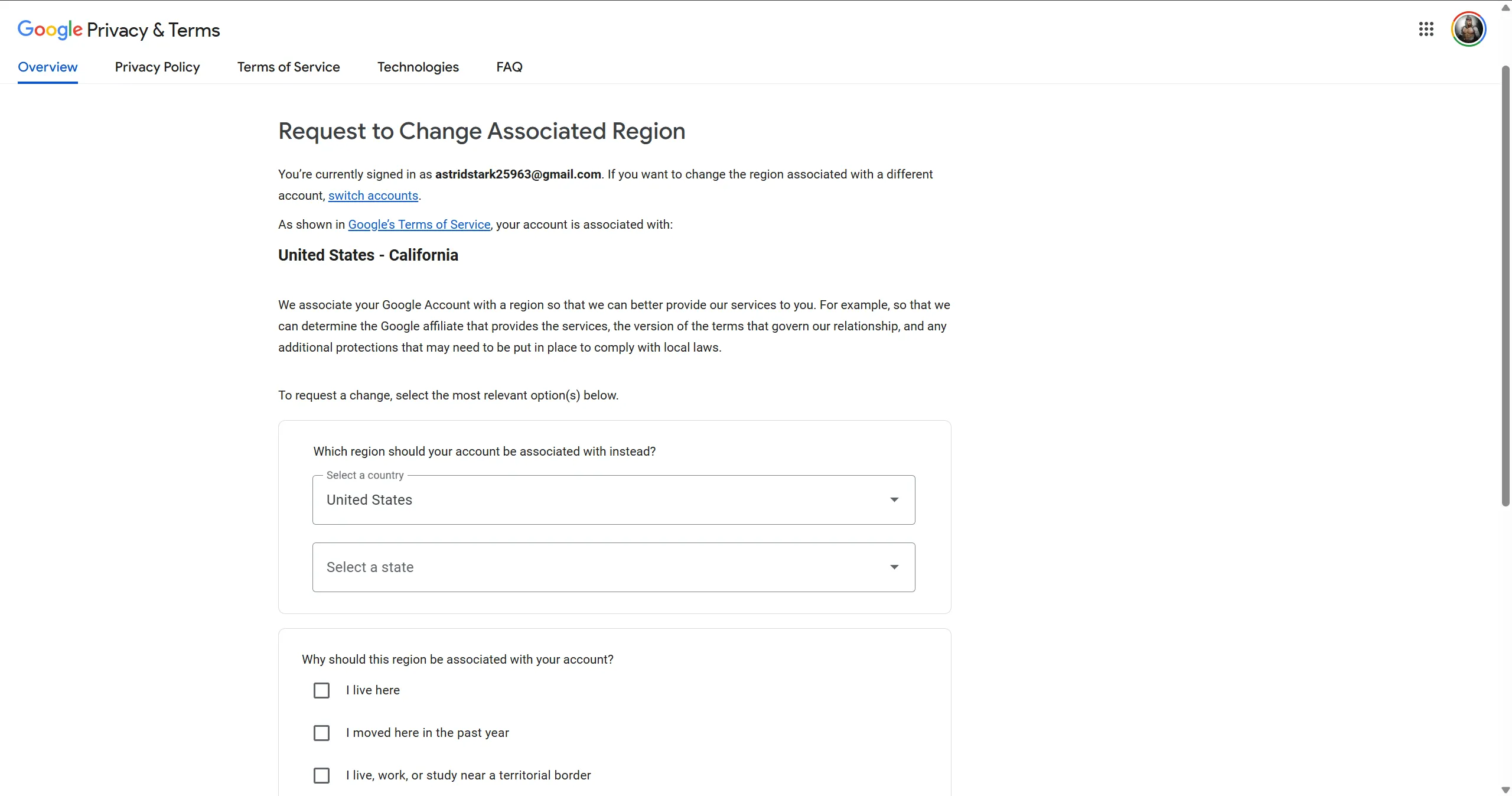This screenshot has width=1512, height=796.
Task: Follow the Google's Terms of Service link
Action: coord(419,225)
